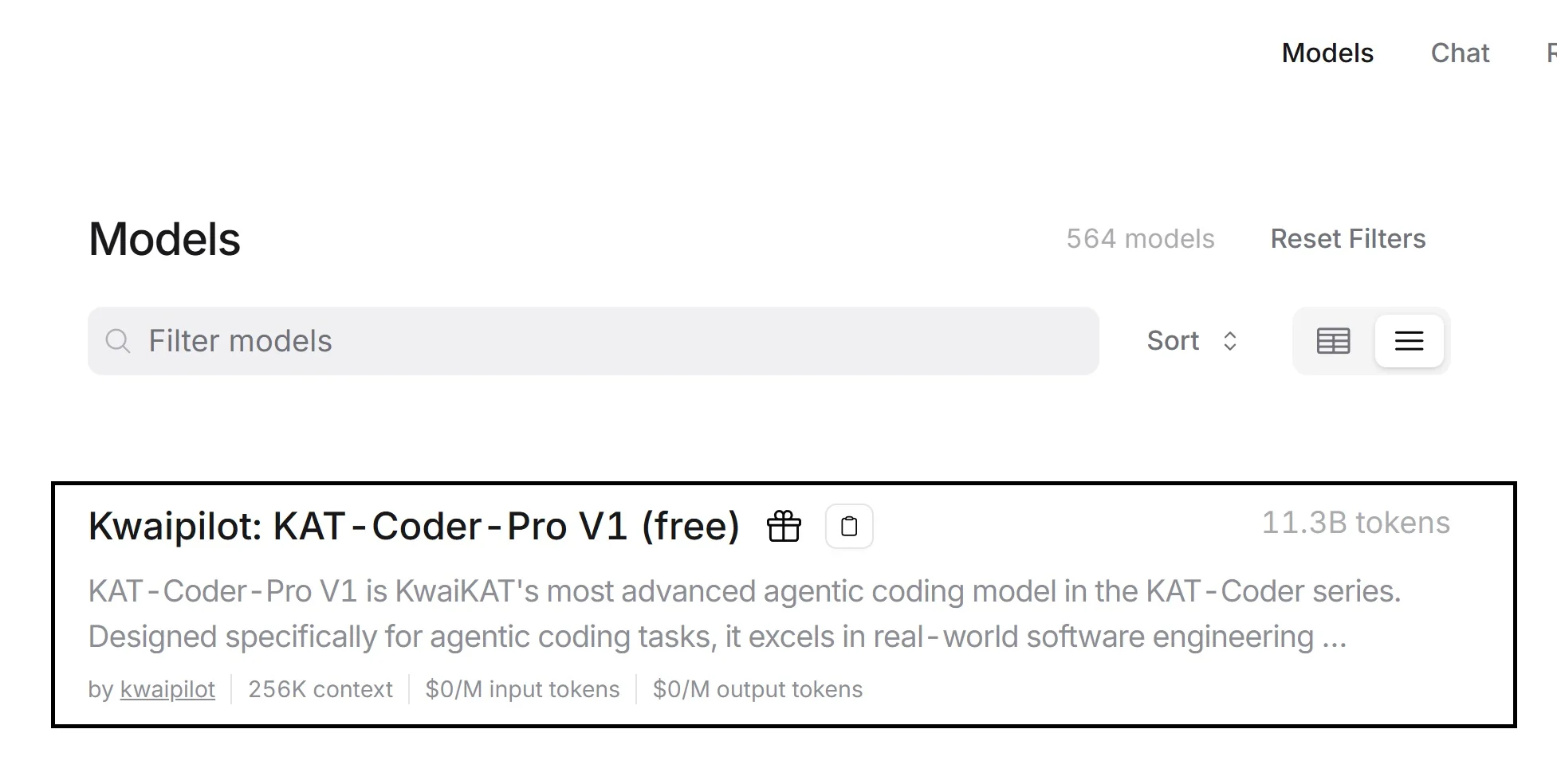The width and height of the screenshot is (1557, 784).
Task: Switch to the list view layout
Action: [x=1409, y=341]
